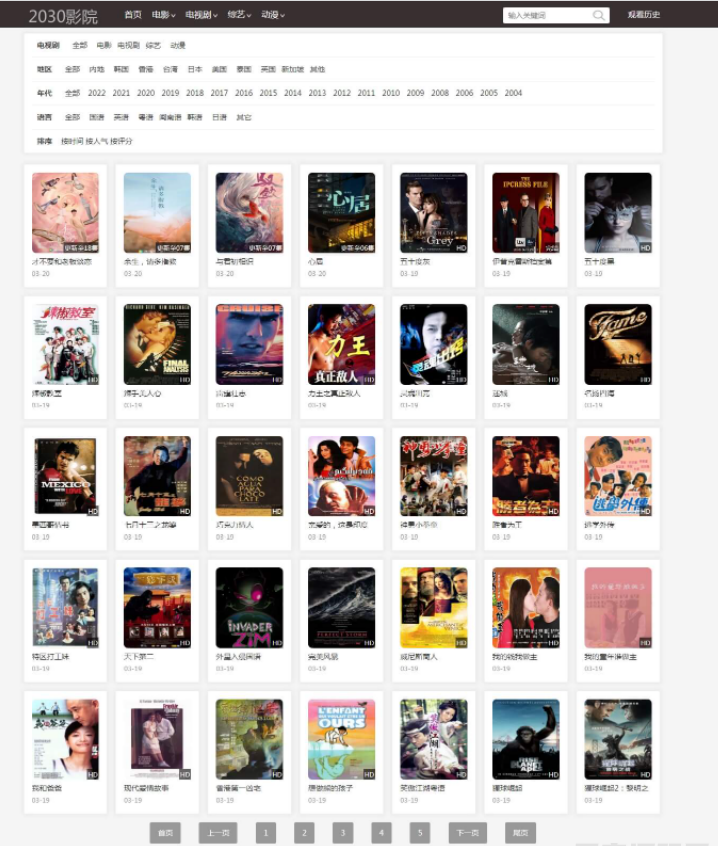Click the 2030影院 site logo
The image size is (718, 846).
pos(63,16)
